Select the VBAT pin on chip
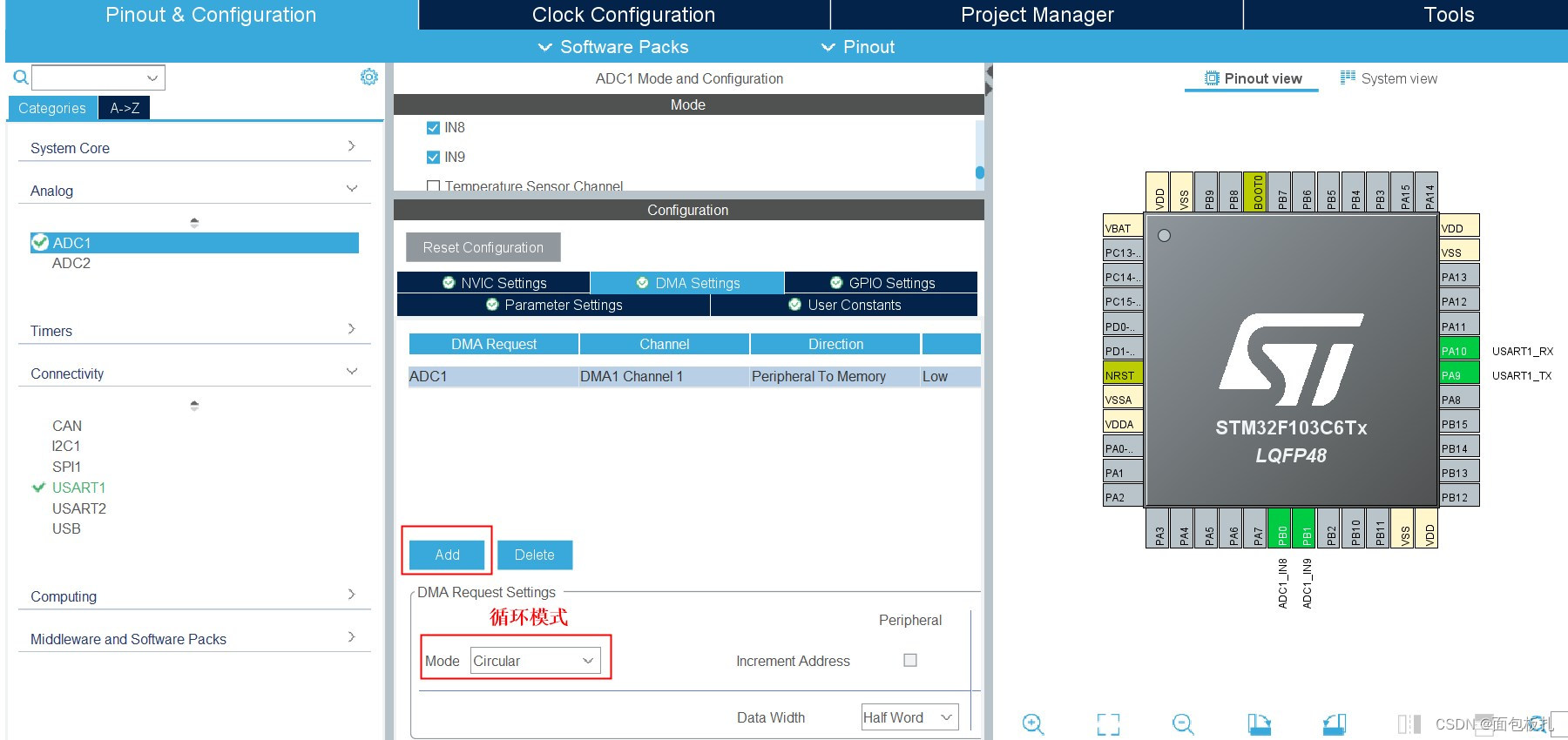 [1123, 228]
